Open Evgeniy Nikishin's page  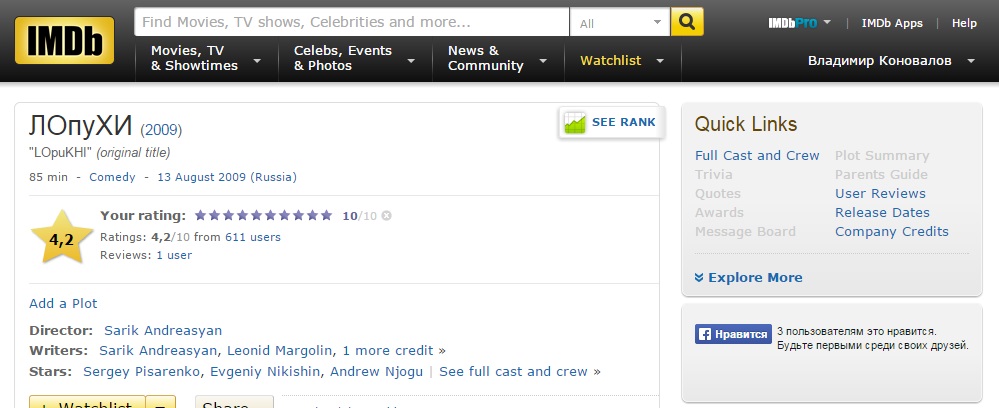pyautogui.click(x=266, y=371)
